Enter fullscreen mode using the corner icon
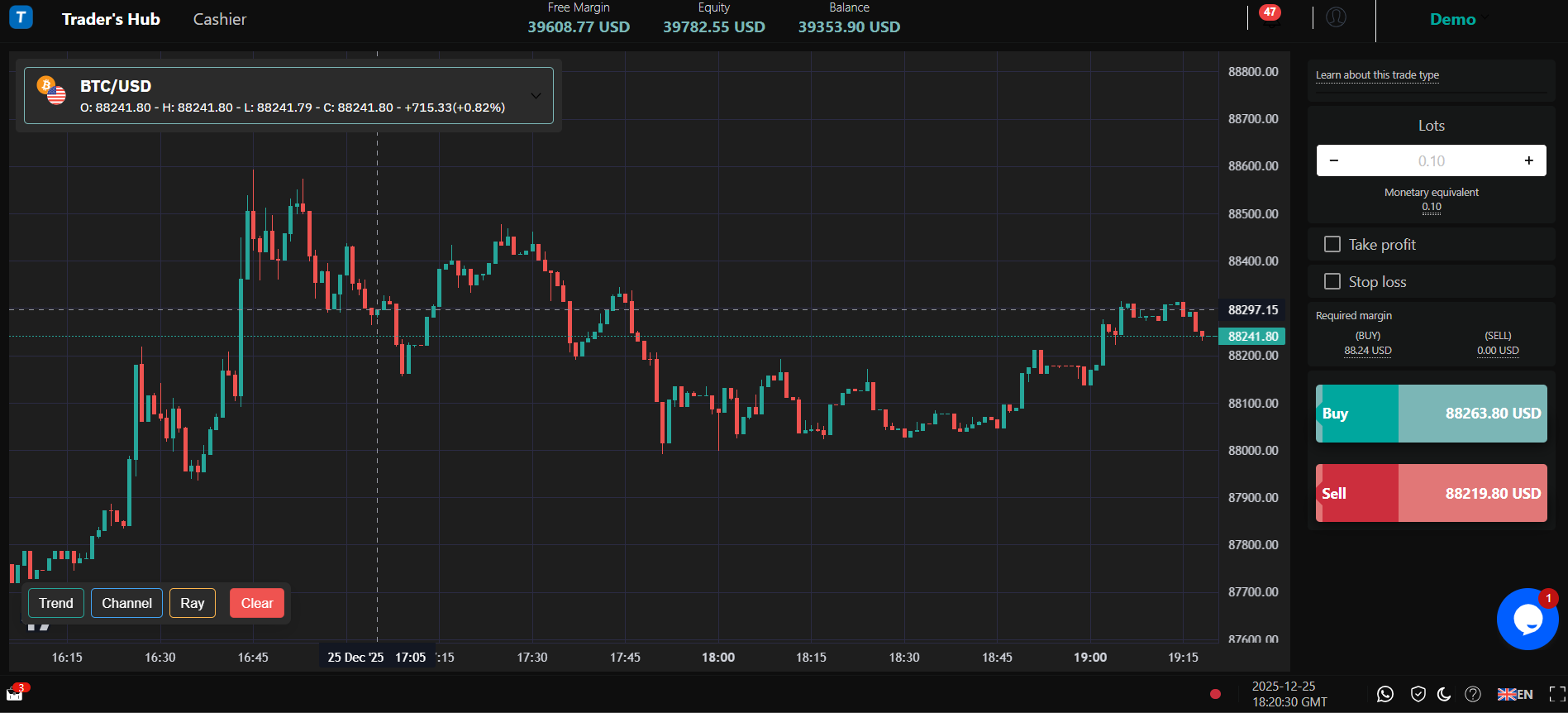The width and height of the screenshot is (1568, 713). tap(1557, 694)
